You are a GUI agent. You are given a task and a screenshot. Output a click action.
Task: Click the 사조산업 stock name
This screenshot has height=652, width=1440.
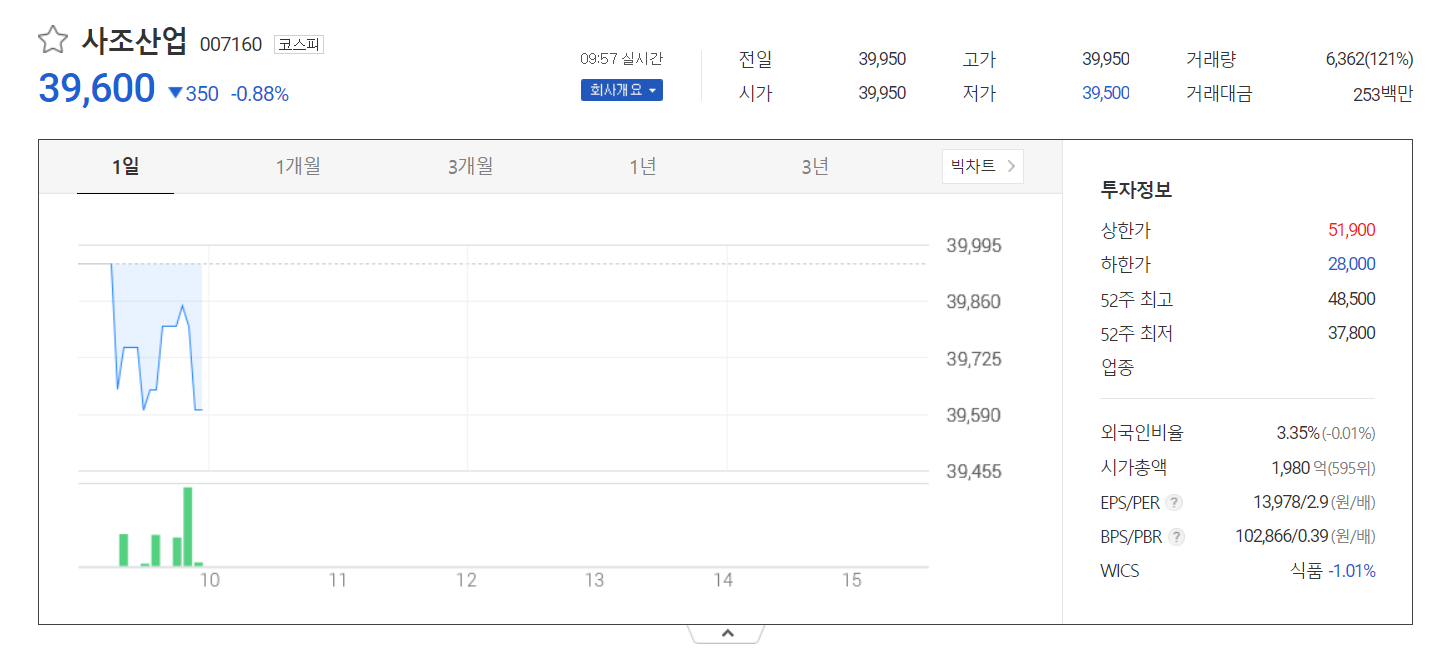coord(135,42)
